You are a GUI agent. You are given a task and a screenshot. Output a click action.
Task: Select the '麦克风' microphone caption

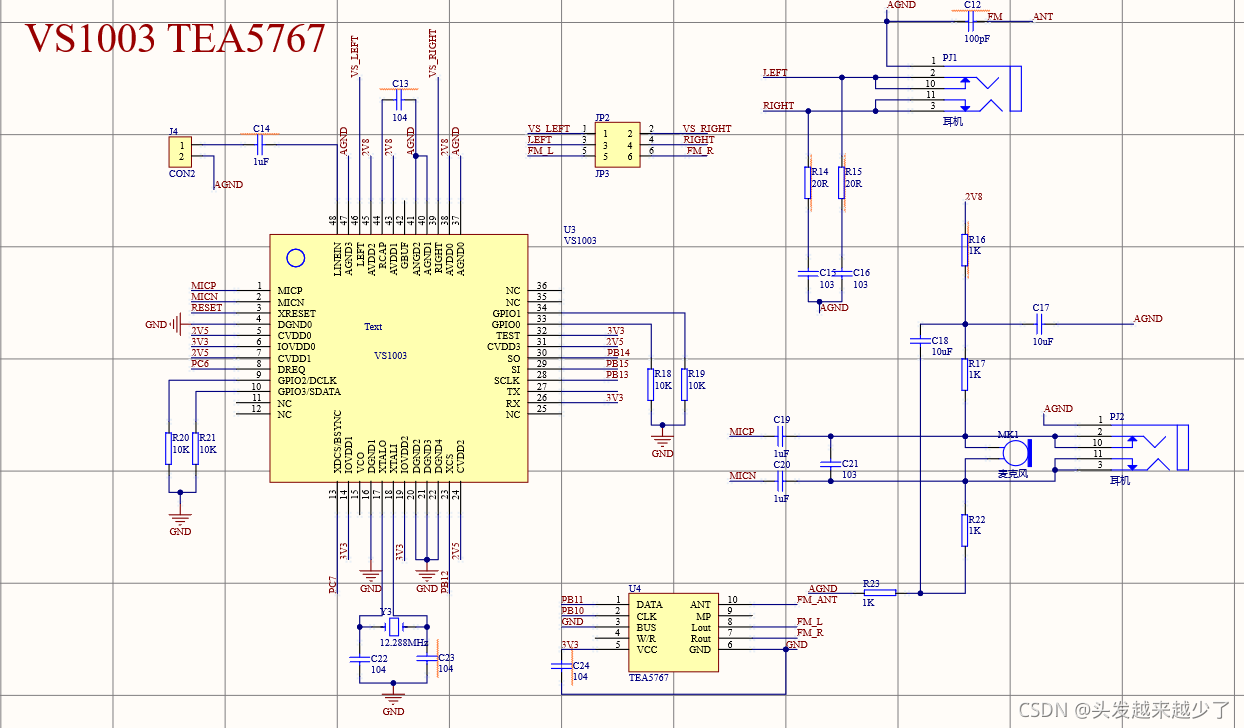pyautogui.click(x=1013, y=472)
